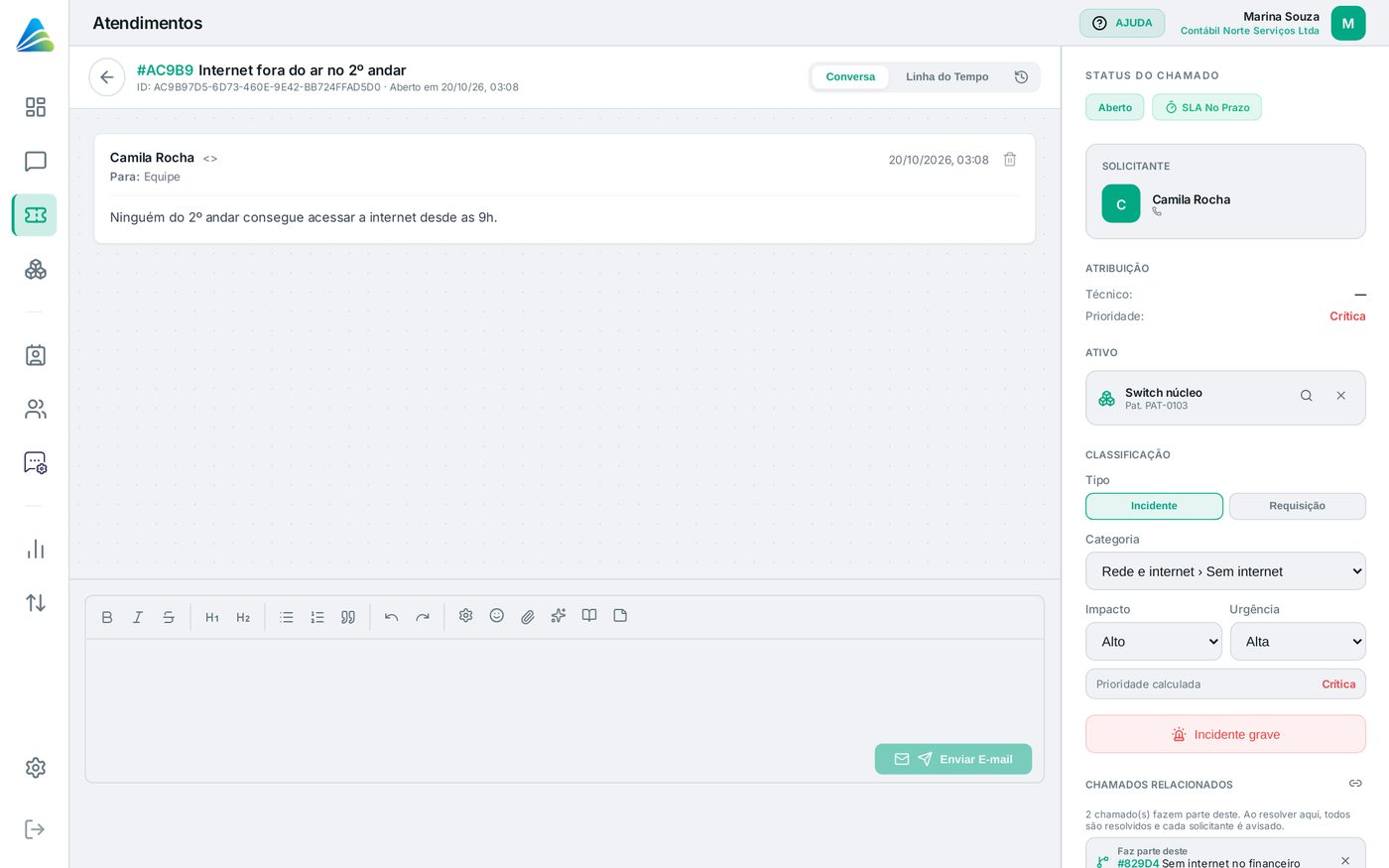Screen dimensions: 1389x868
Task: Switch to Linha do Tempo tab
Action: [947, 77]
